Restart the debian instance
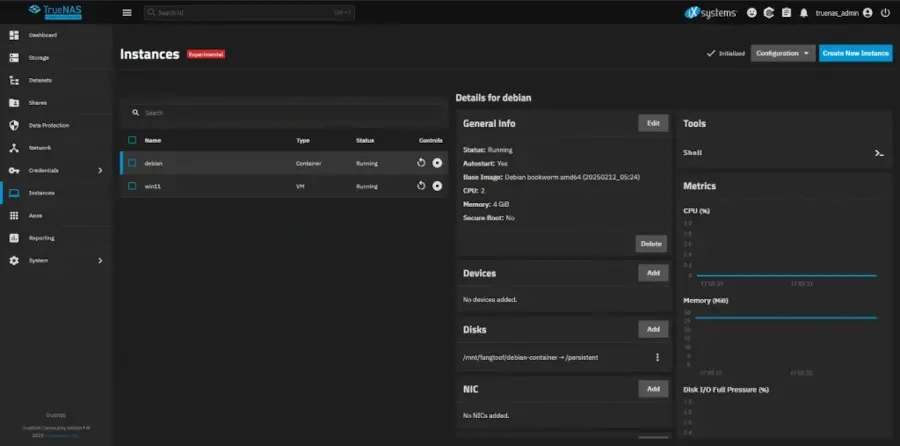Screen dimensions: 900x446 click(421, 163)
